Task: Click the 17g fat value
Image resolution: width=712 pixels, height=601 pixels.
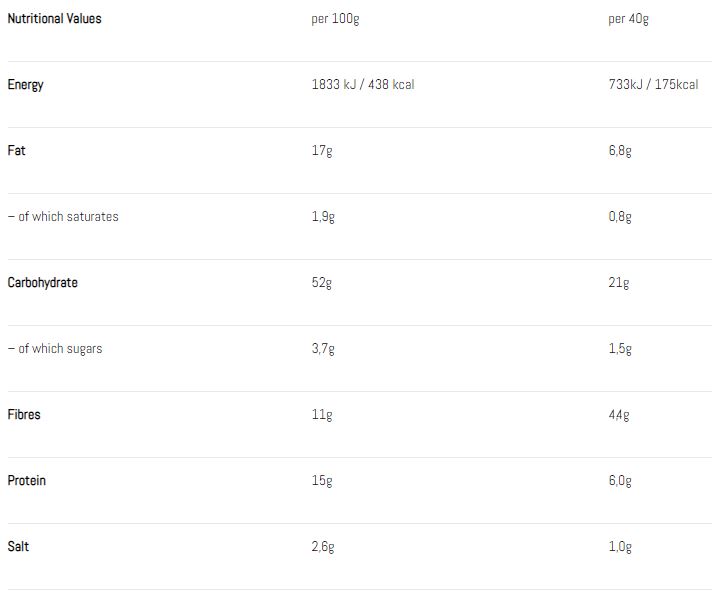Action: [321, 151]
